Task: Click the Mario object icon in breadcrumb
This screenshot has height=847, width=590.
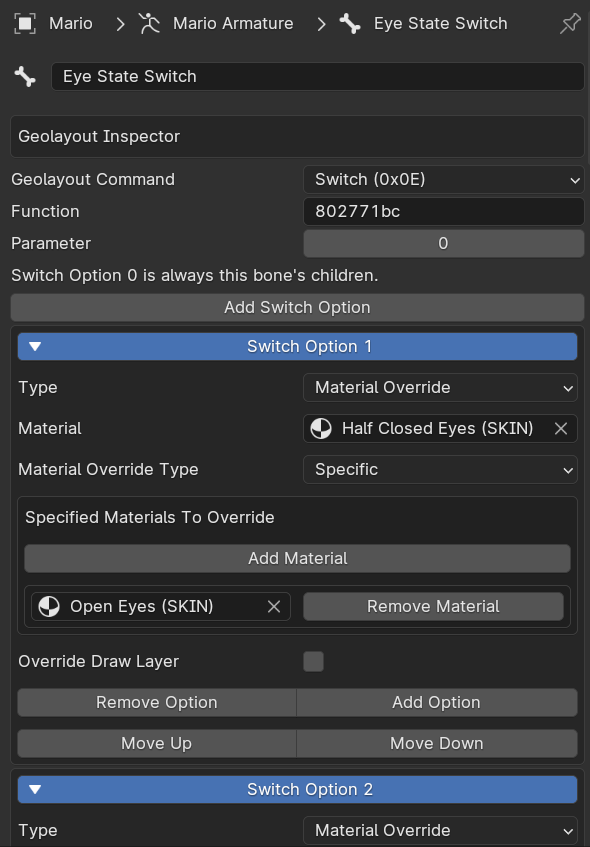Action: pyautogui.click(x=25, y=23)
